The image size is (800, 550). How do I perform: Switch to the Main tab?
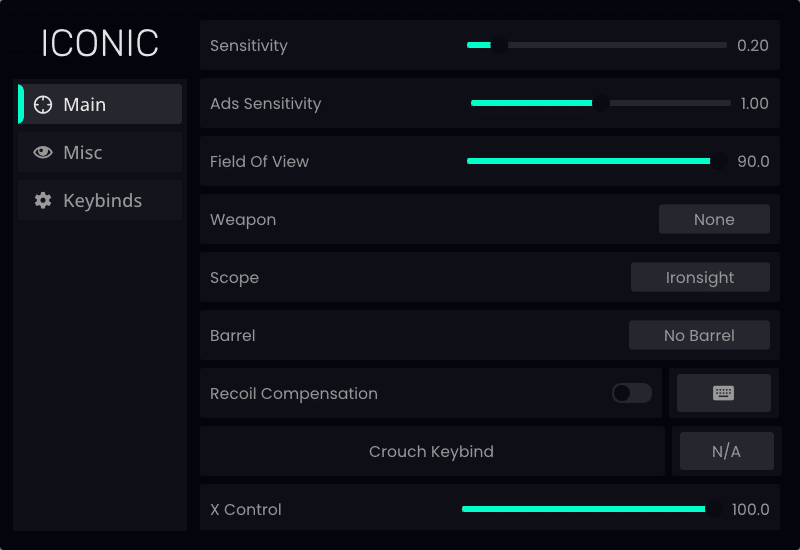[100, 104]
